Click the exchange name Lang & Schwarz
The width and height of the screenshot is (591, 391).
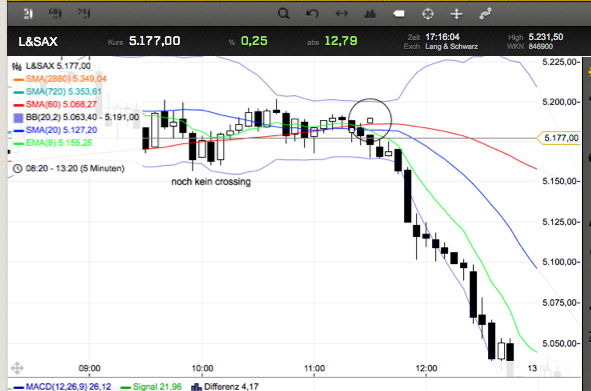[x=452, y=46]
